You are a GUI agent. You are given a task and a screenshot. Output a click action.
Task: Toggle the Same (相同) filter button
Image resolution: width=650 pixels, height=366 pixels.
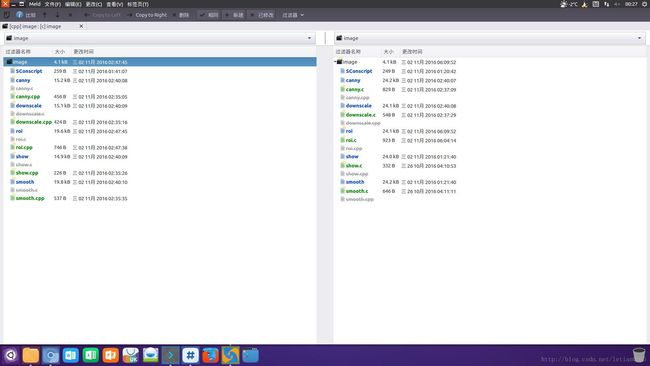tap(209, 15)
